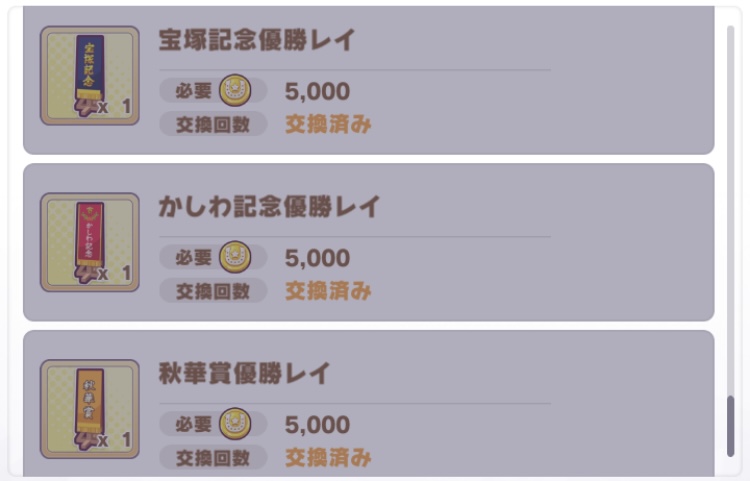Click 交換済み status under 秋華賞優勝レイ

point(328,458)
